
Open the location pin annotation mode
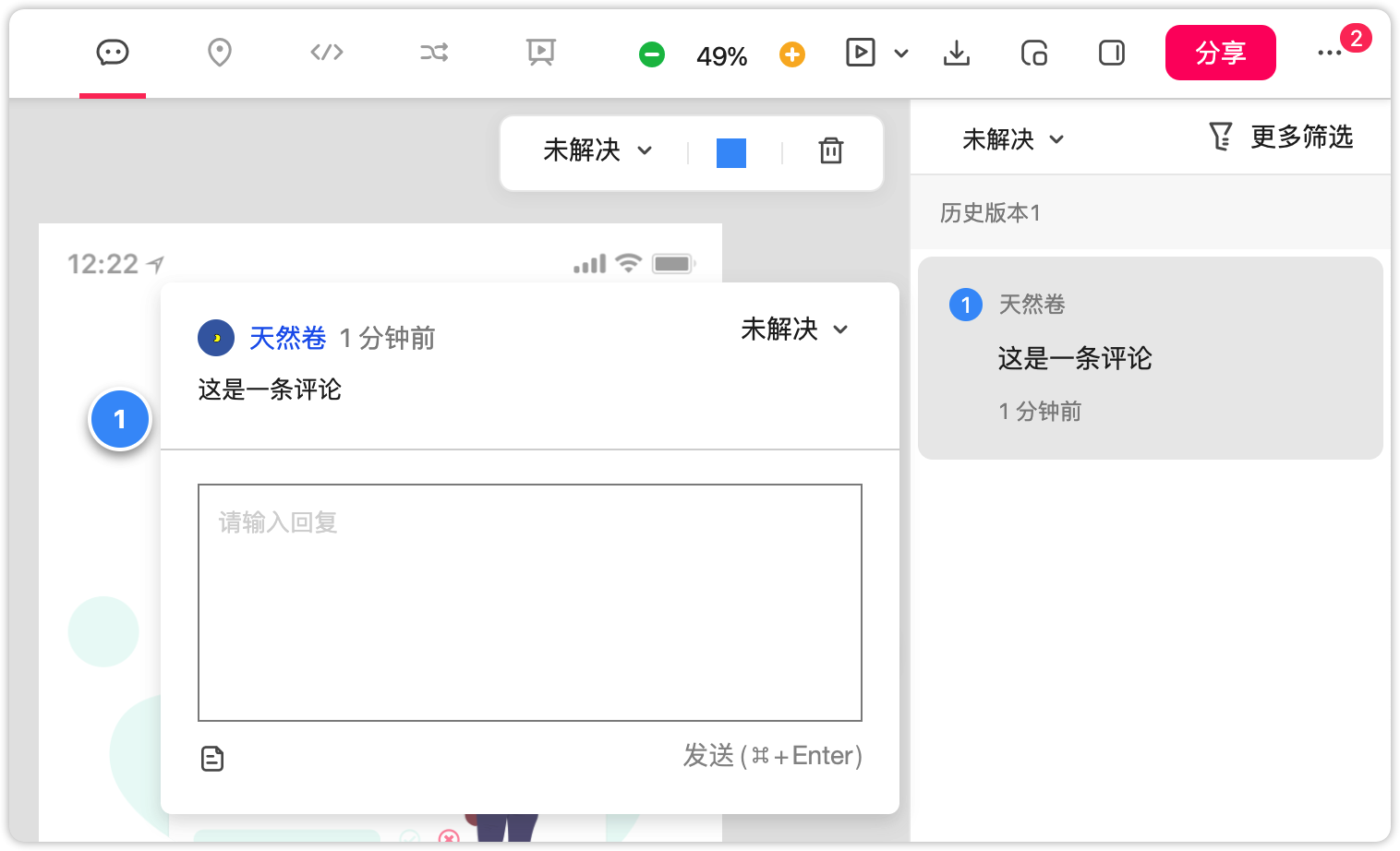(x=220, y=53)
